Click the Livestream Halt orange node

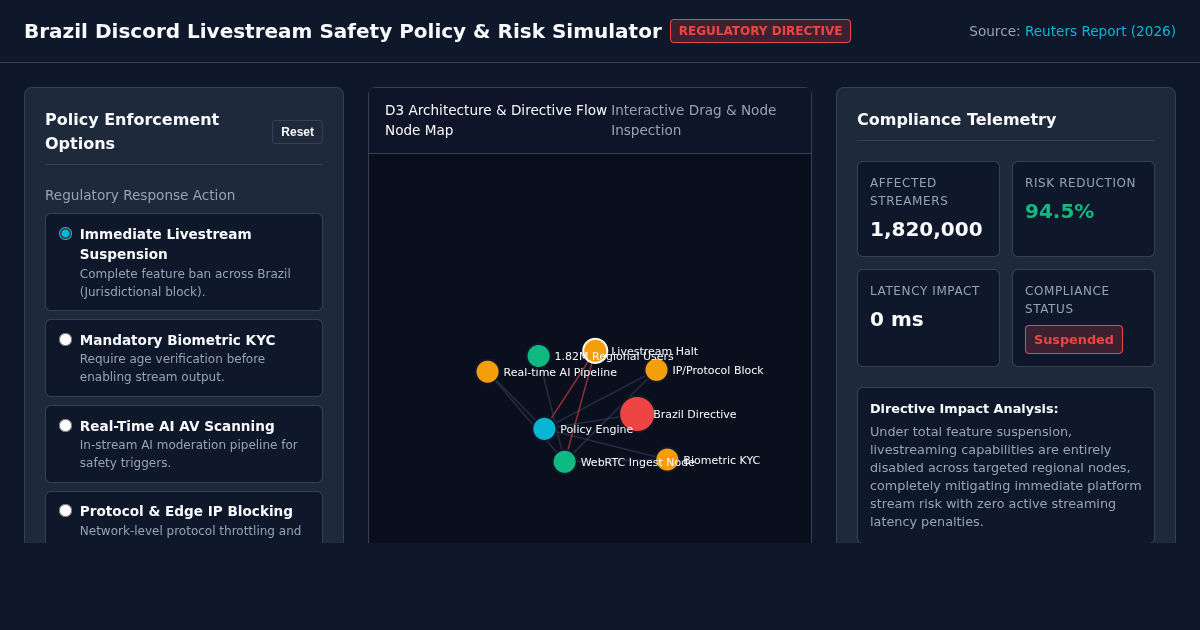point(595,351)
